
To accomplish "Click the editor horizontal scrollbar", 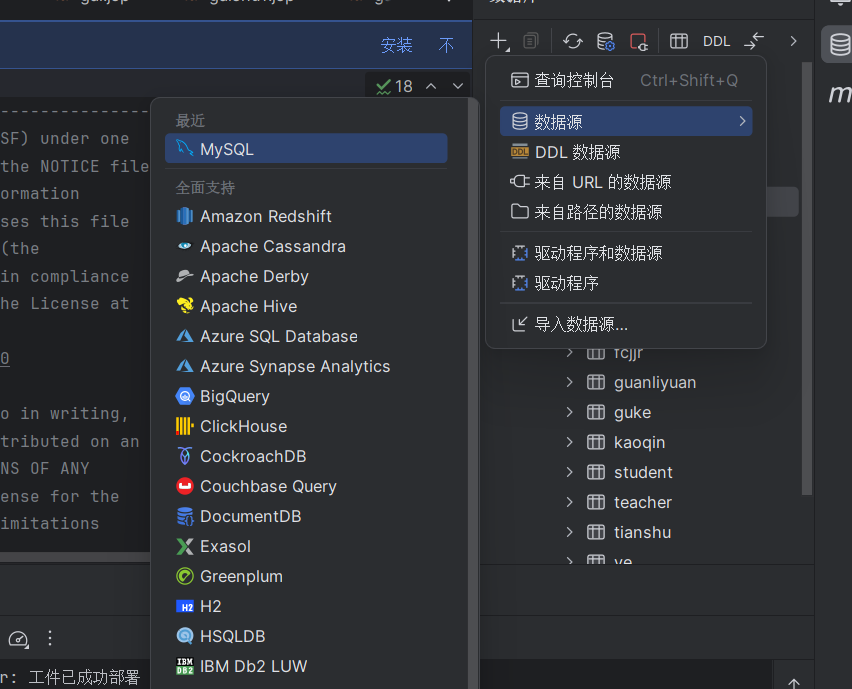I will point(75,557).
